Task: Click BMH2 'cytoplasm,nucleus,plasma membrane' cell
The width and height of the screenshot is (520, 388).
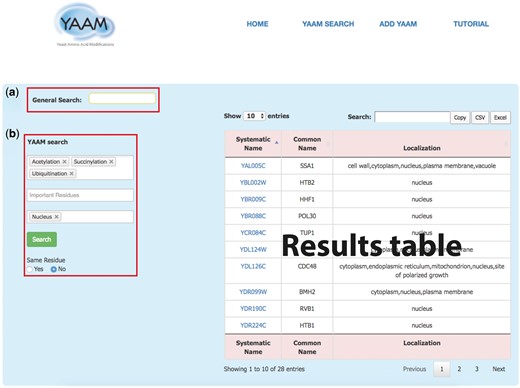Action: tap(422, 292)
